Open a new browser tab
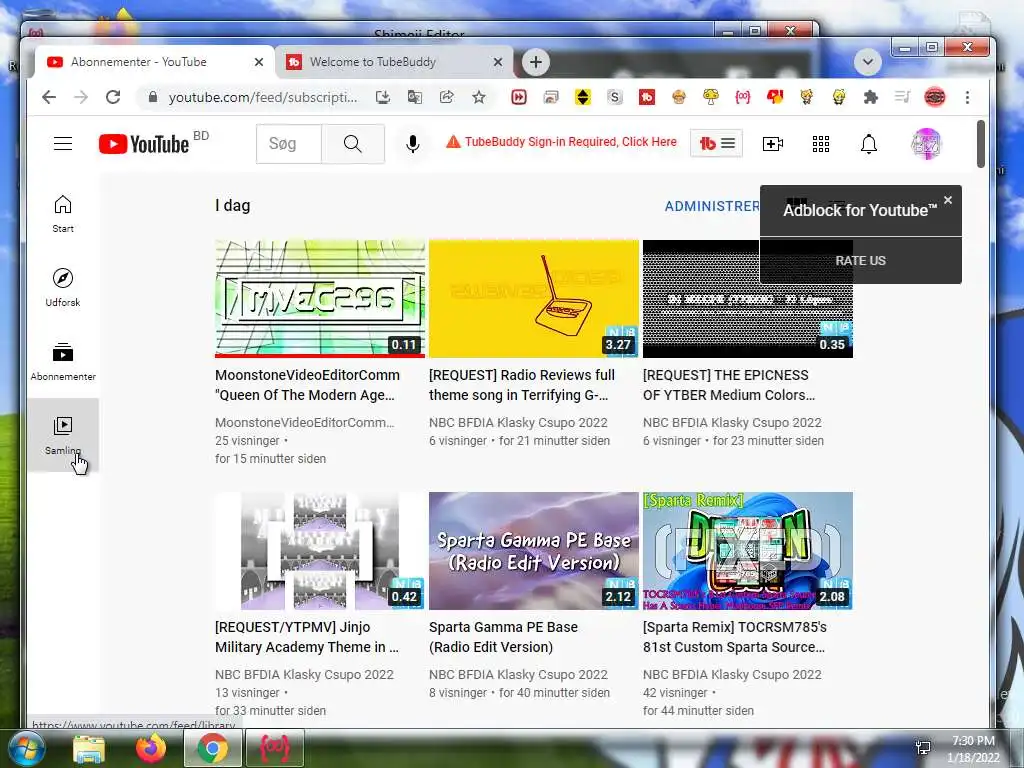Viewport: 1024px width, 768px height. [x=536, y=62]
